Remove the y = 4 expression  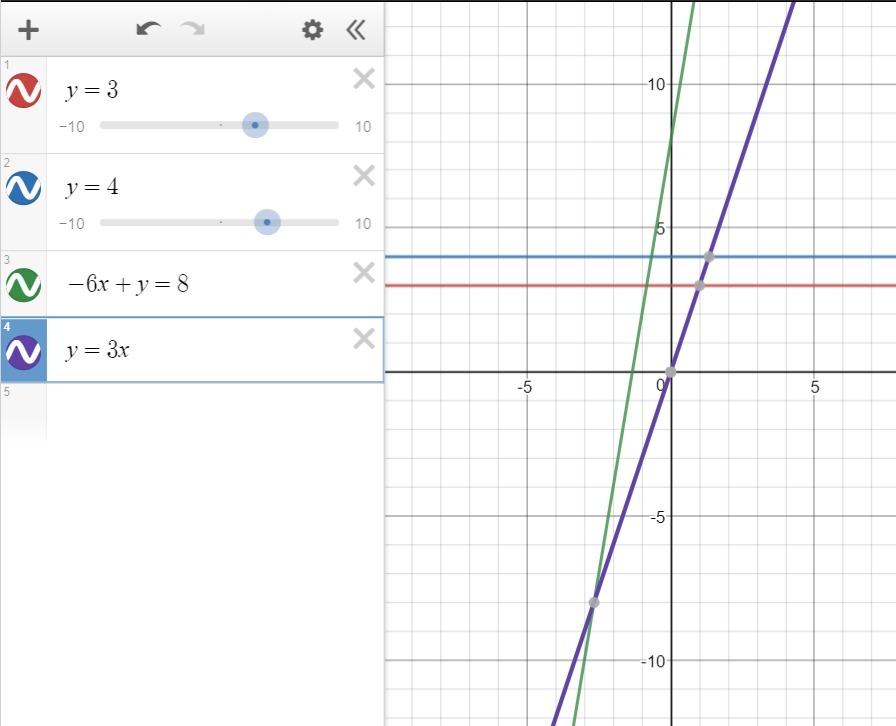point(364,176)
